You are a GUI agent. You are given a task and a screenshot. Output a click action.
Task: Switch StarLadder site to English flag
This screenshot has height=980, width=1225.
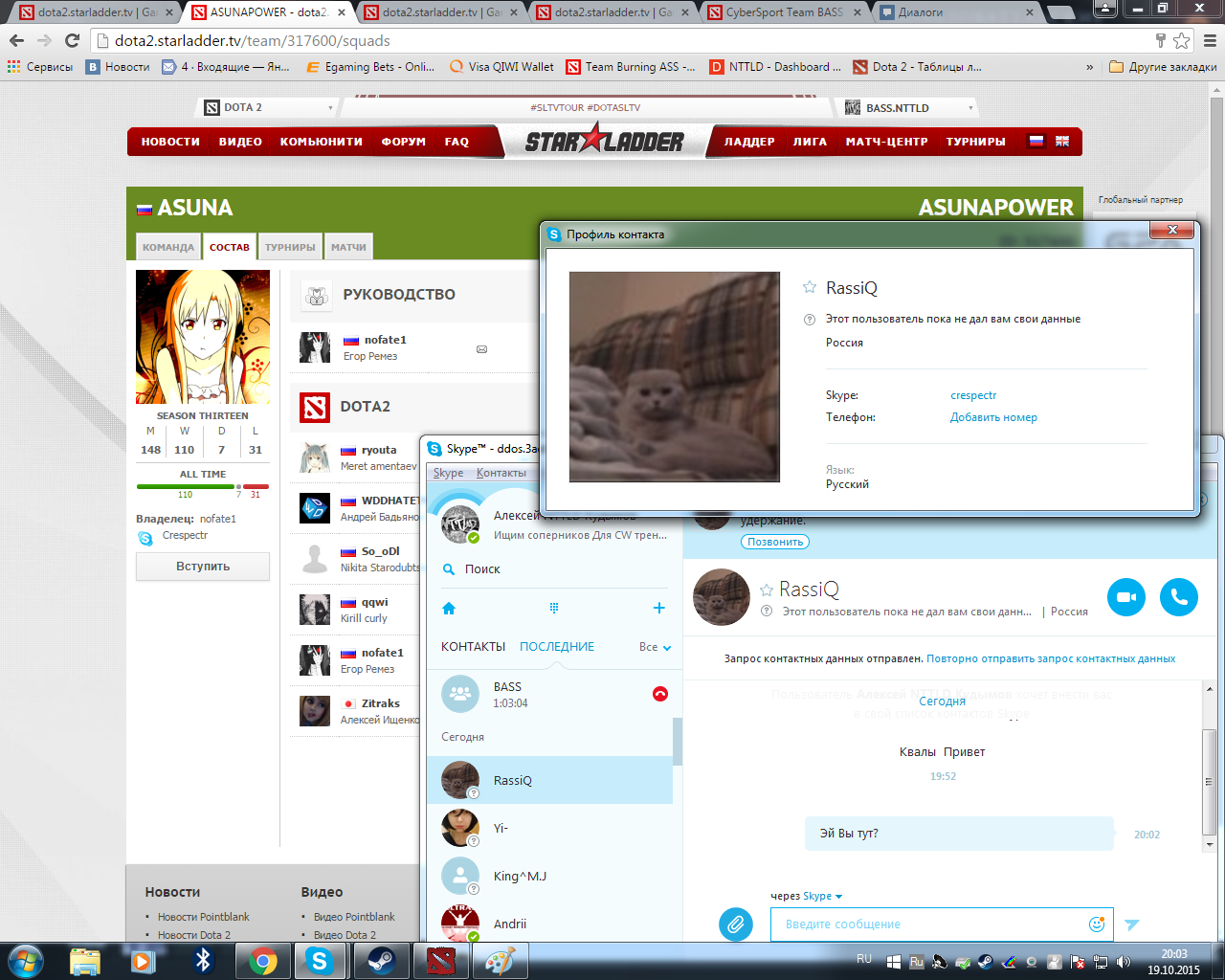(1062, 141)
